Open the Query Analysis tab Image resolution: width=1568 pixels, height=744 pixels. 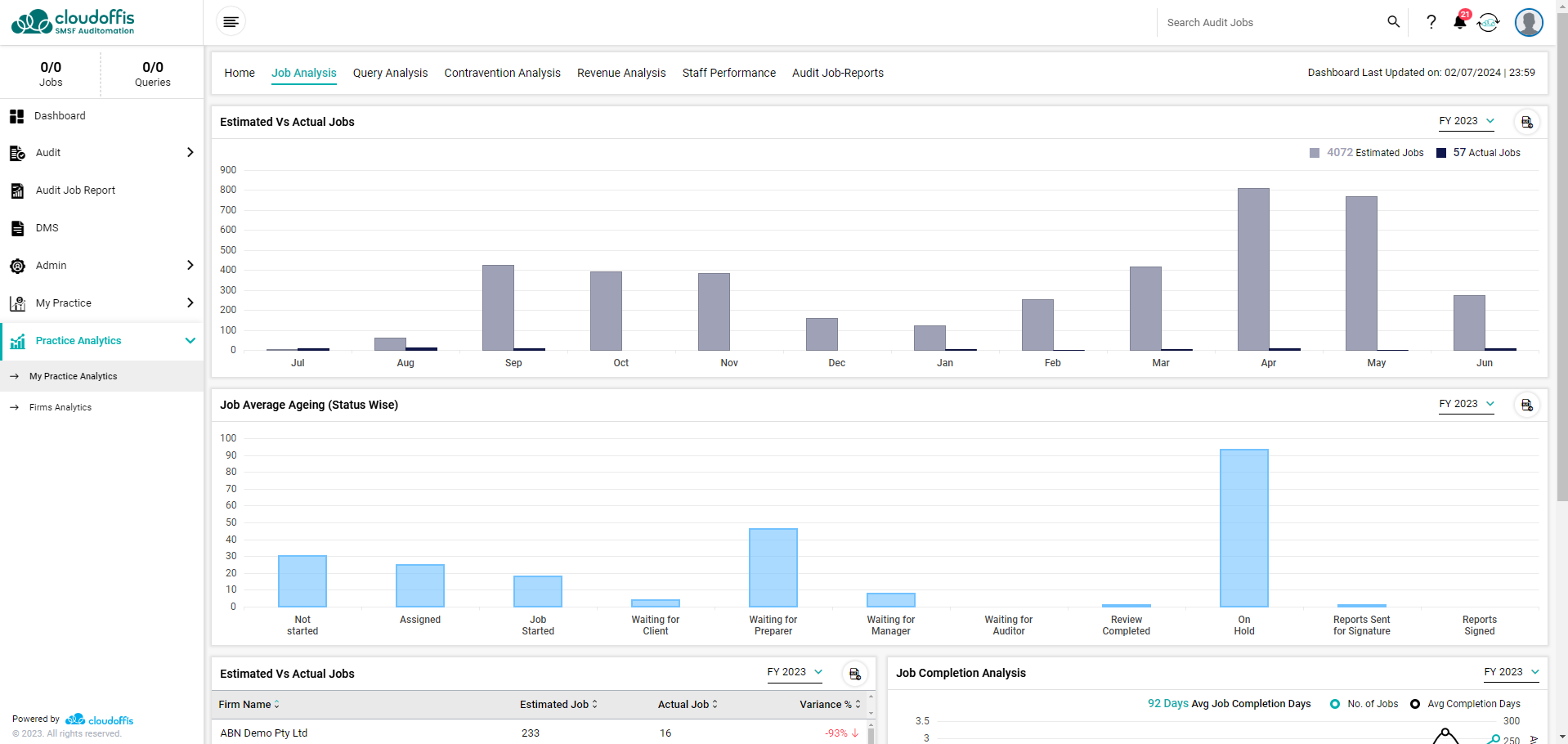[390, 73]
